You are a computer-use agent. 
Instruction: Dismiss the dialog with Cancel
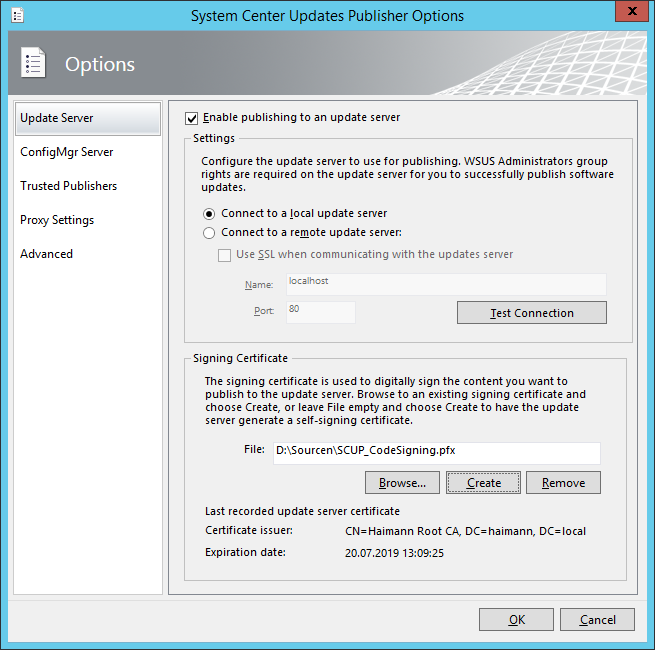click(597, 620)
